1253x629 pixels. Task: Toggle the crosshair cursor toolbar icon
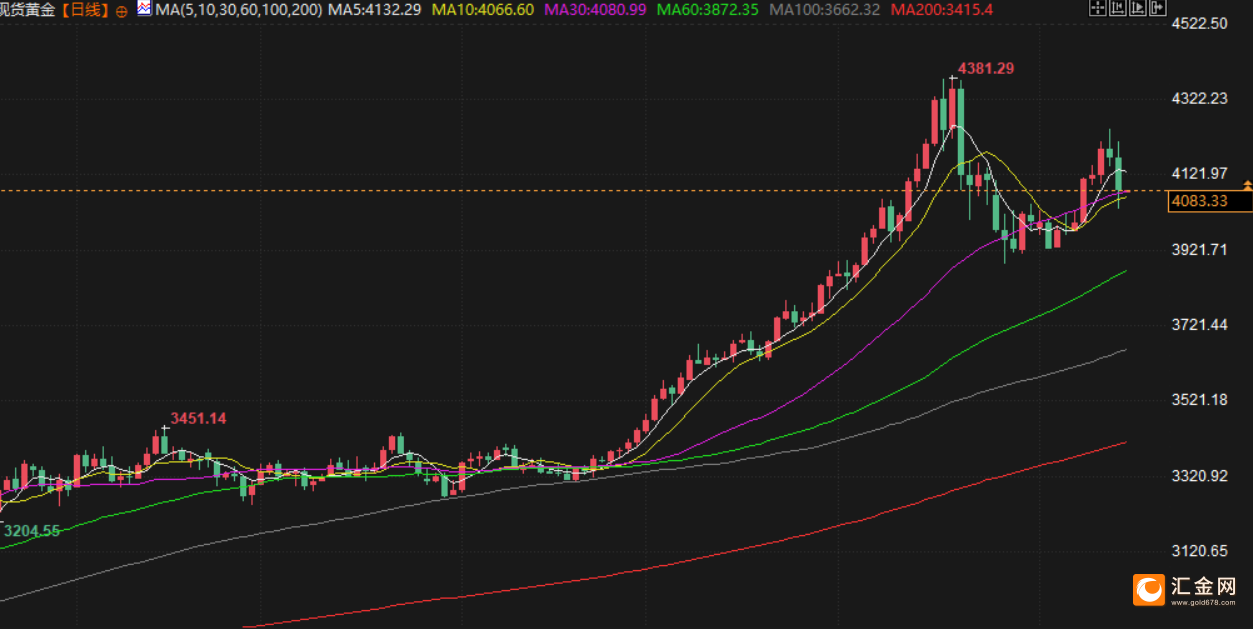(x=1098, y=7)
